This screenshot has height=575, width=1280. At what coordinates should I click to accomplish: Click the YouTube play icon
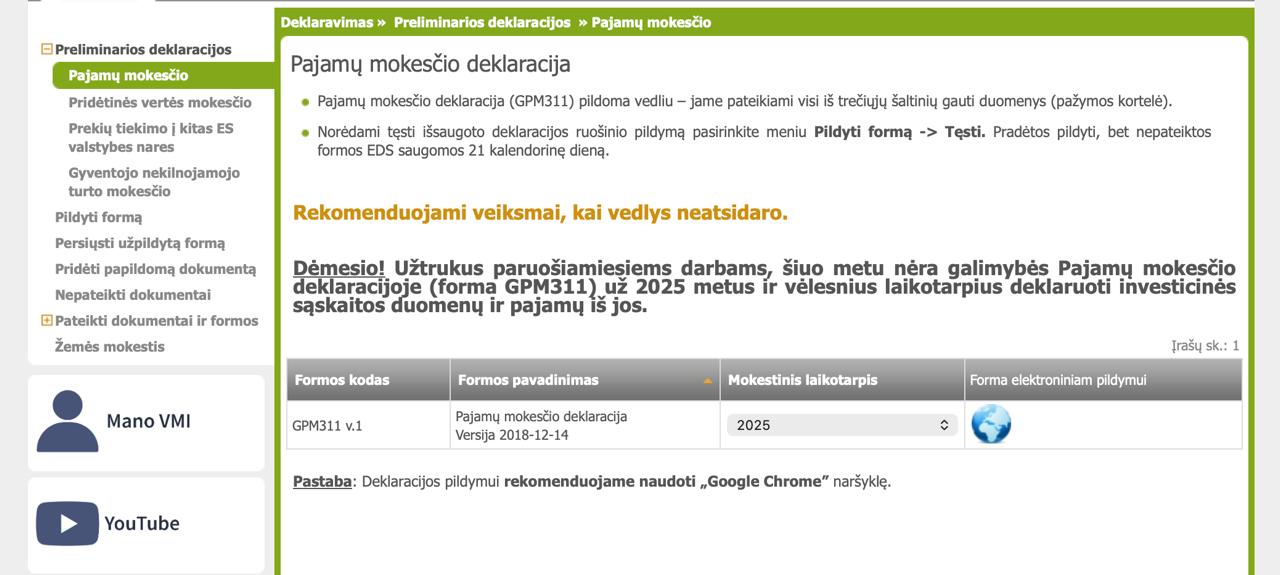pyautogui.click(x=67, y=523)
